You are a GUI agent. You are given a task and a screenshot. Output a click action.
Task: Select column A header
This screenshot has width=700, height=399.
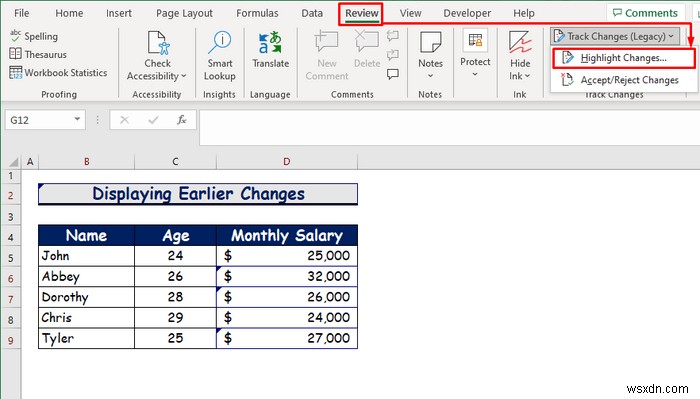point(30,162)
